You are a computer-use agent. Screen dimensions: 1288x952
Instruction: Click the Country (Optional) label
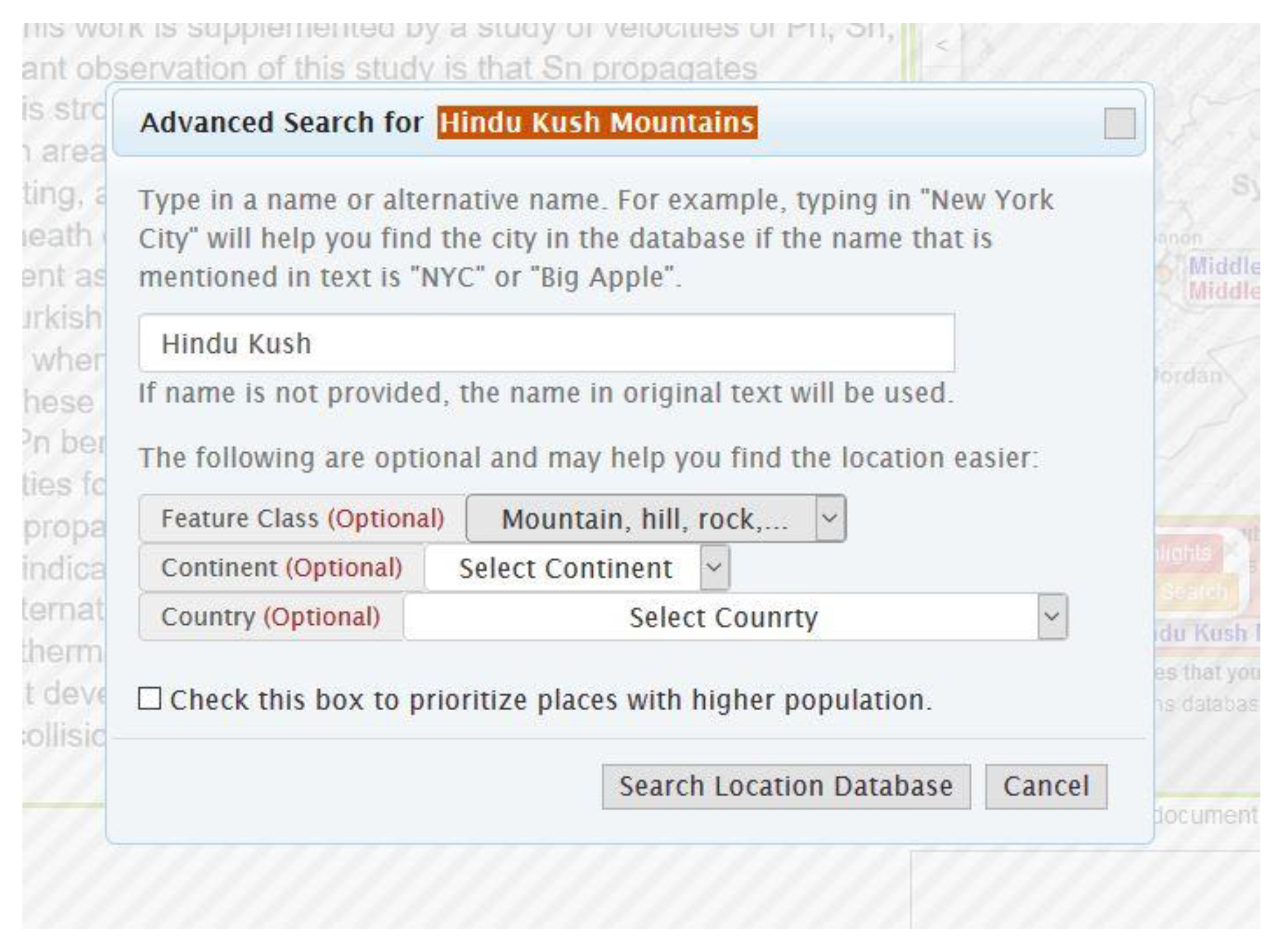271,617
